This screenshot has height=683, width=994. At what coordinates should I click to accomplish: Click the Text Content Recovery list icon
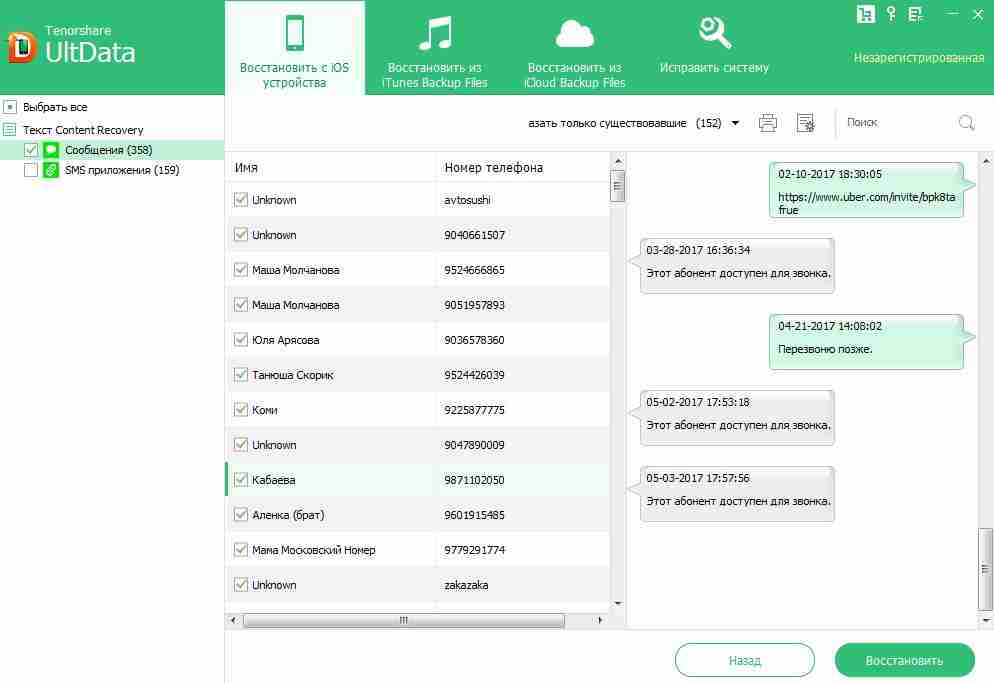click(x=10, y=130)
